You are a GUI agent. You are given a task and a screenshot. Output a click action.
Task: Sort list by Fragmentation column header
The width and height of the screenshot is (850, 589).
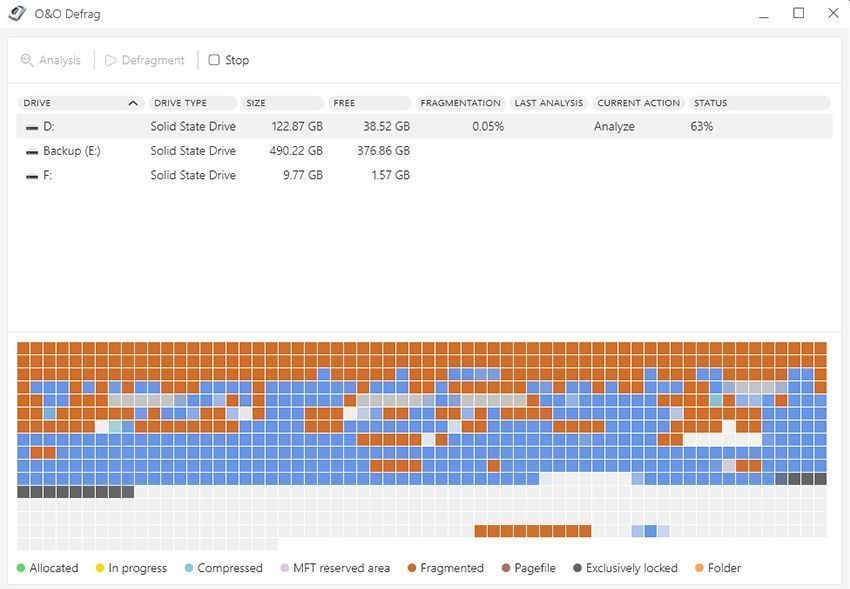[460, 103]
